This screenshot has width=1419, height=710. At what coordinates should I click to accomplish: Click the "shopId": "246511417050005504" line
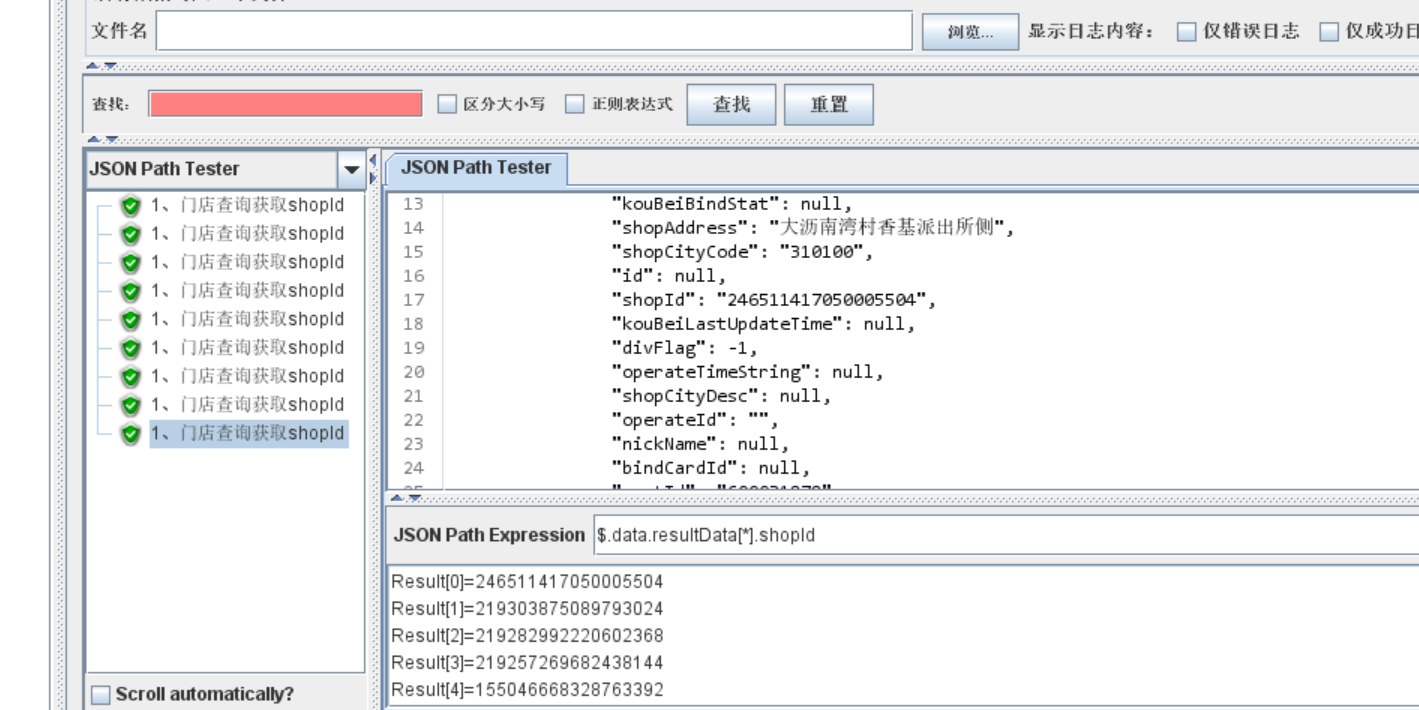pyautogui.click(x=774, y=300)
